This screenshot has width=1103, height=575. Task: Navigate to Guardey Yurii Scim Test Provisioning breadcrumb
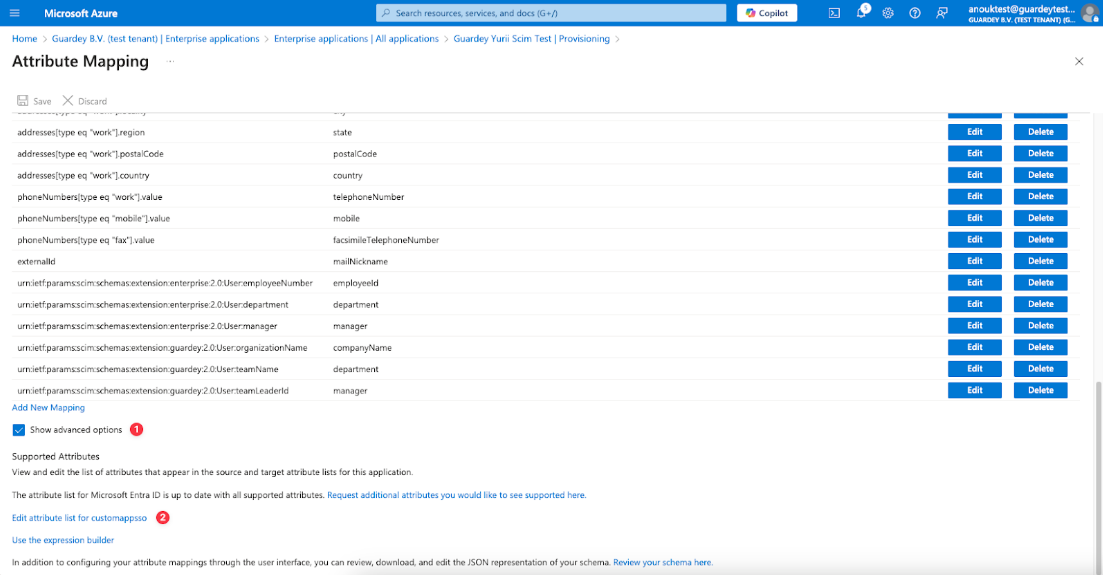point(531,39)
